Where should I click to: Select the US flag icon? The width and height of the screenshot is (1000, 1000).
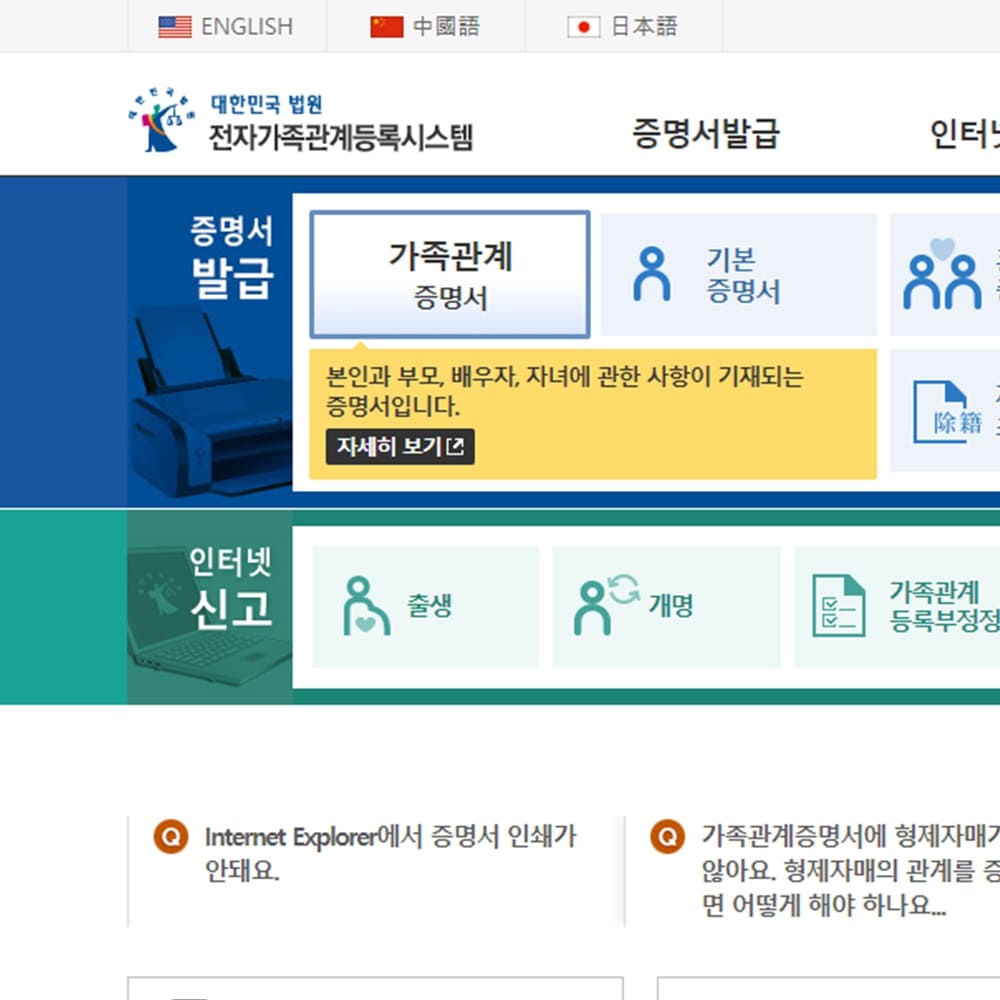coord(175,27)
